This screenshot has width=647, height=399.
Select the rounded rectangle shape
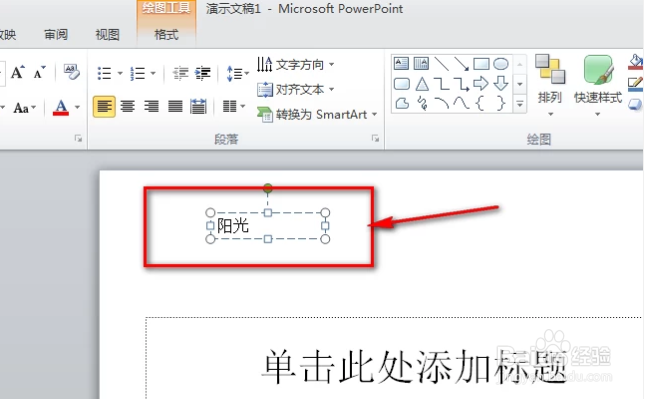pyautogui.click(x=401, y=84)
